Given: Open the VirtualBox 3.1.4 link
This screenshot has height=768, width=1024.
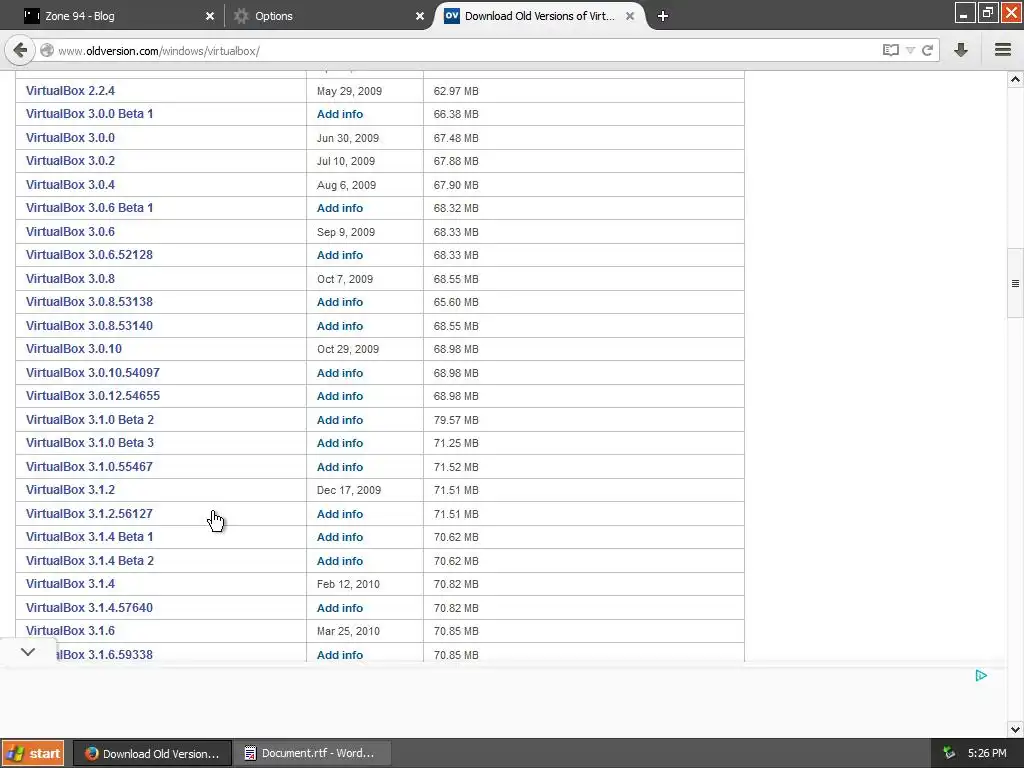Looking at the screenshot, I should [x=71, y=584].
